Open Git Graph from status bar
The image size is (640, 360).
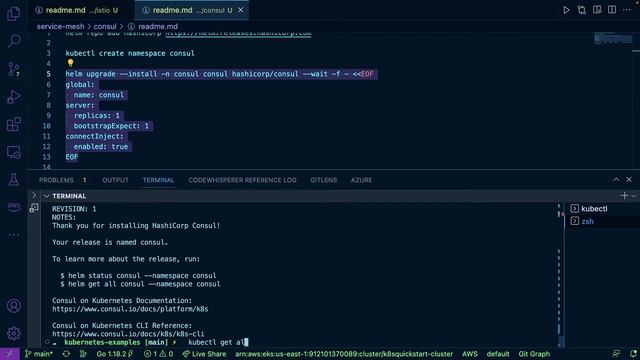[x=534, y=354]
